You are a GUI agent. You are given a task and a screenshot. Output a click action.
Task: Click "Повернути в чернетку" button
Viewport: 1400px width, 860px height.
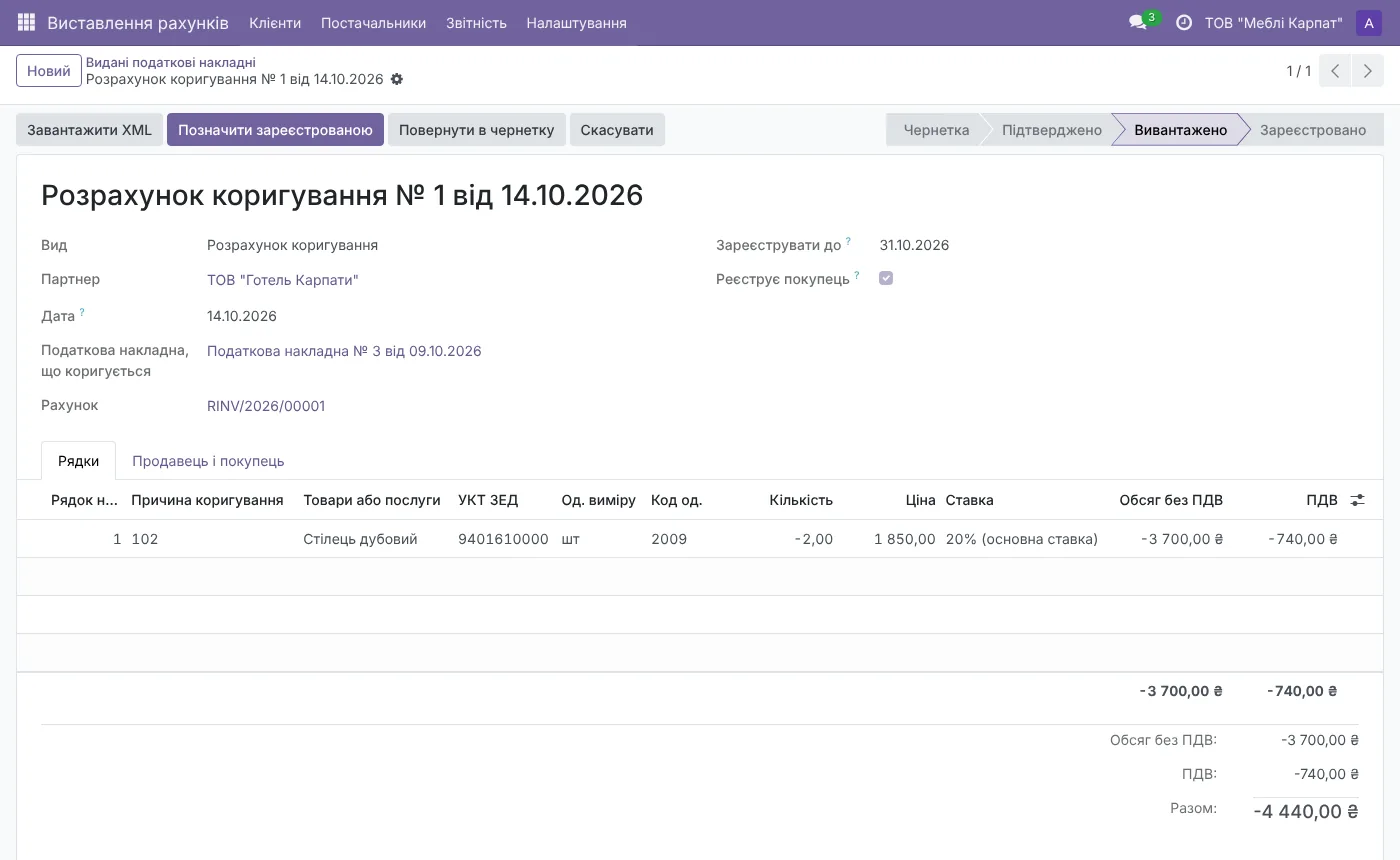(476, 130)
